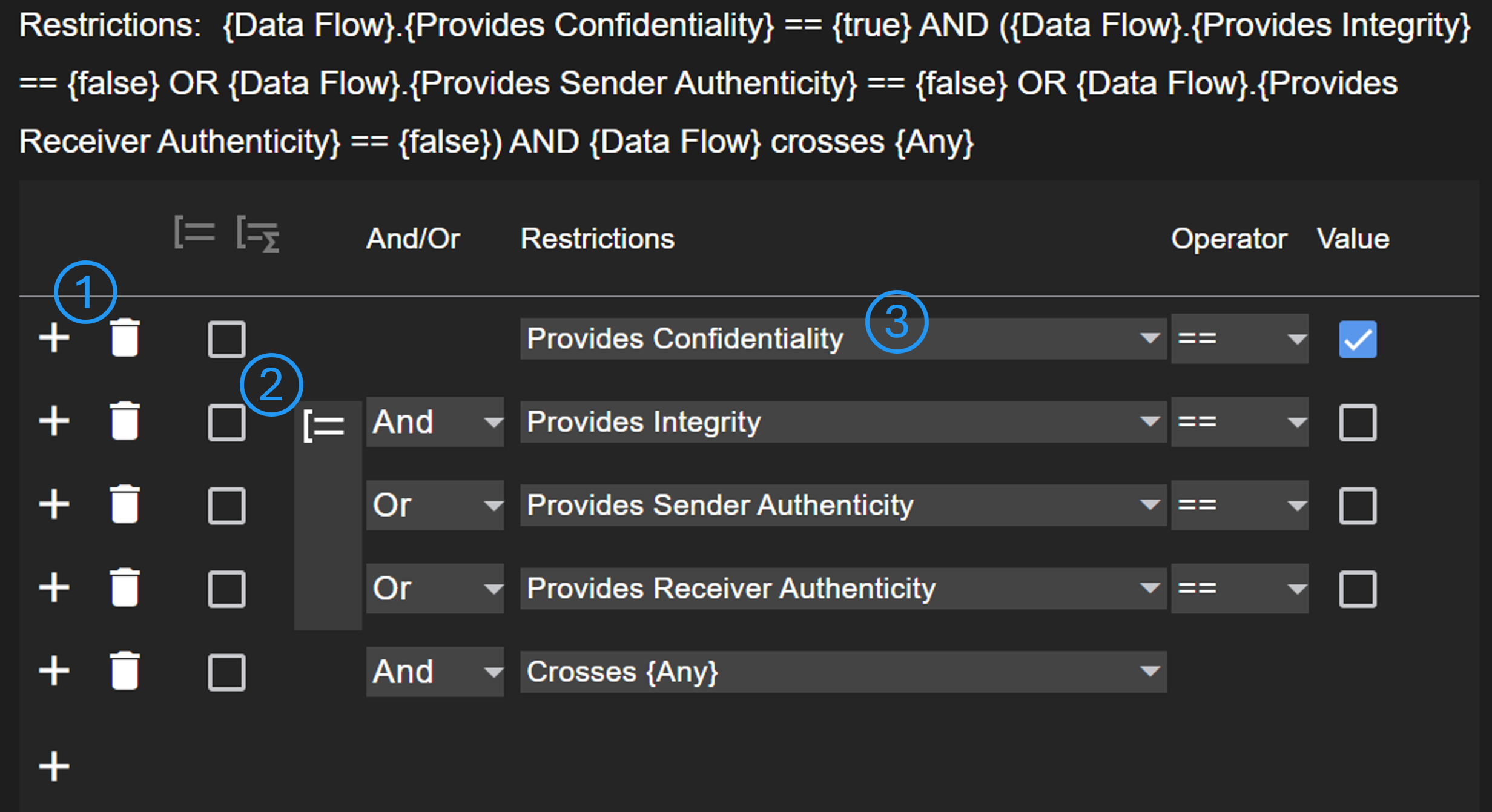Image resolution: width=1492 pixels, height=812 pixels.
Task: Delete the Provides Confidentiality restriction row
Action: point(125,338)
